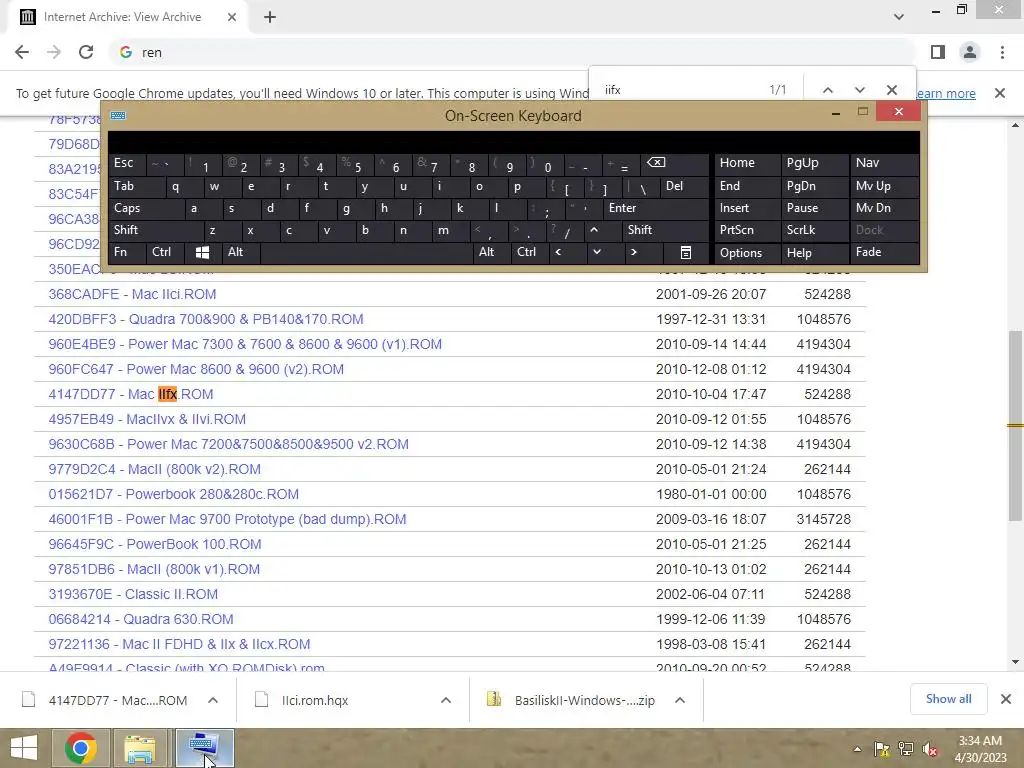This screenshot has width=1024, height=768.
Task: Toggle left Alt key on keyboard
Action: 240,252
